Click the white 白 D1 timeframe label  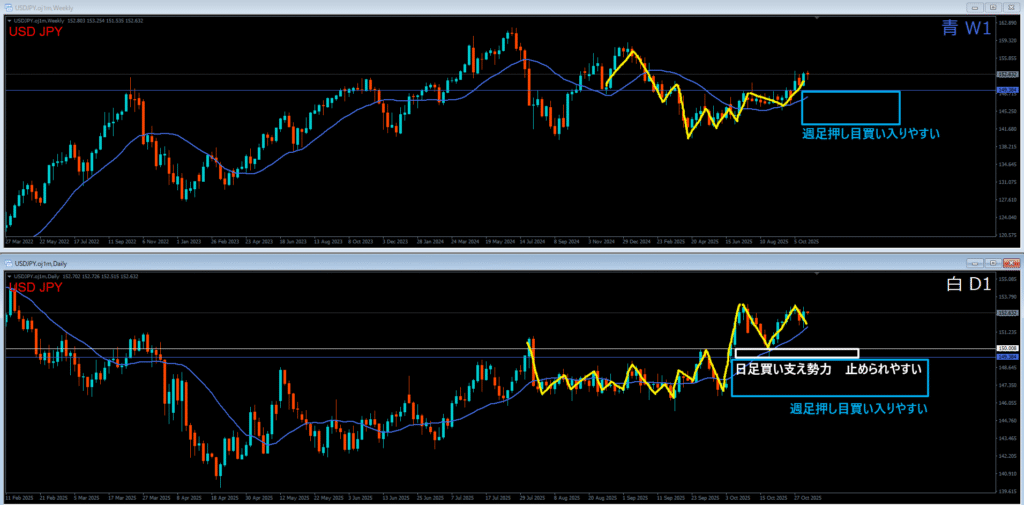tap(967, 286)
